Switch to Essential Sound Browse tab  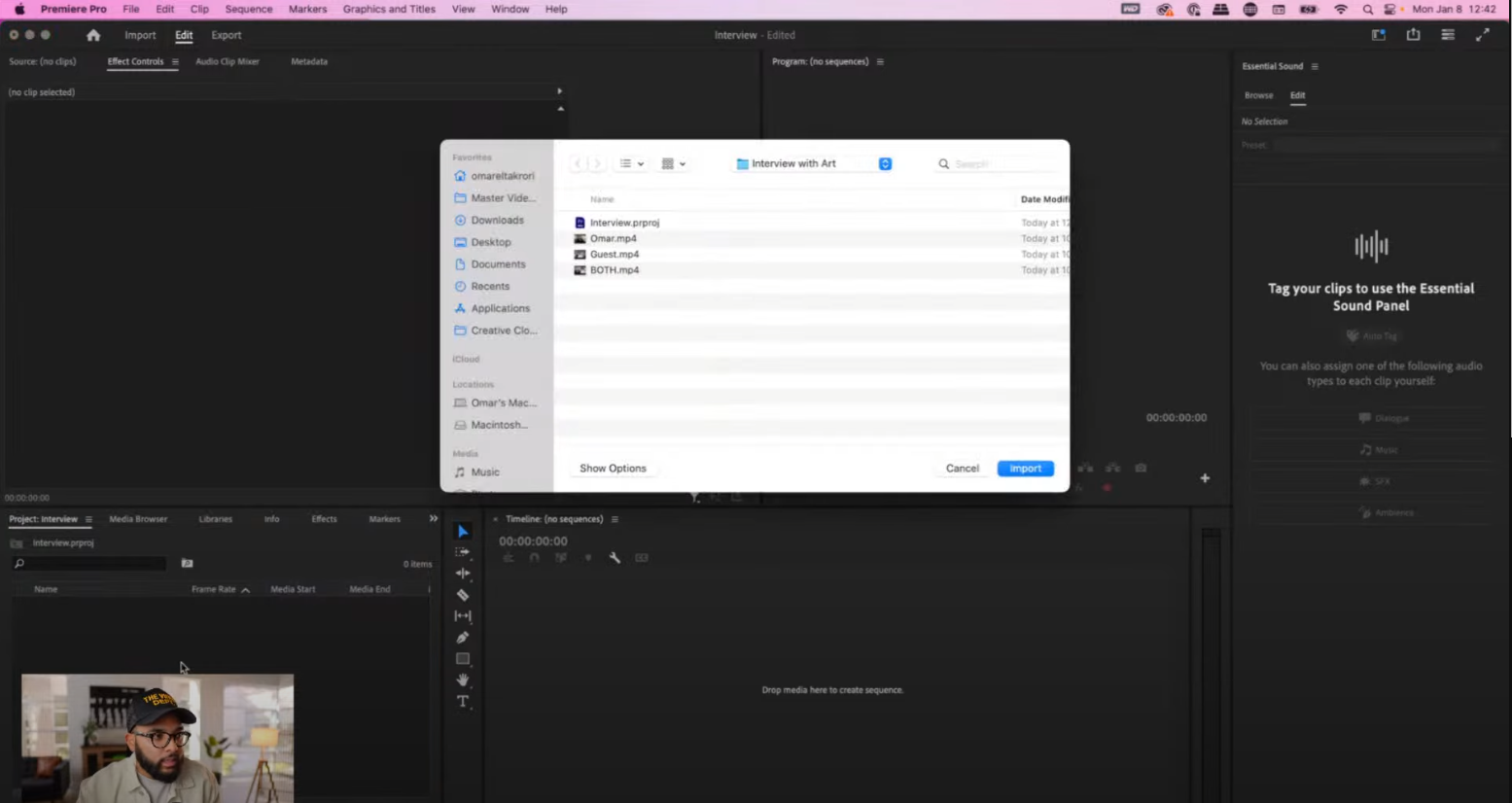pos(1258,96)
